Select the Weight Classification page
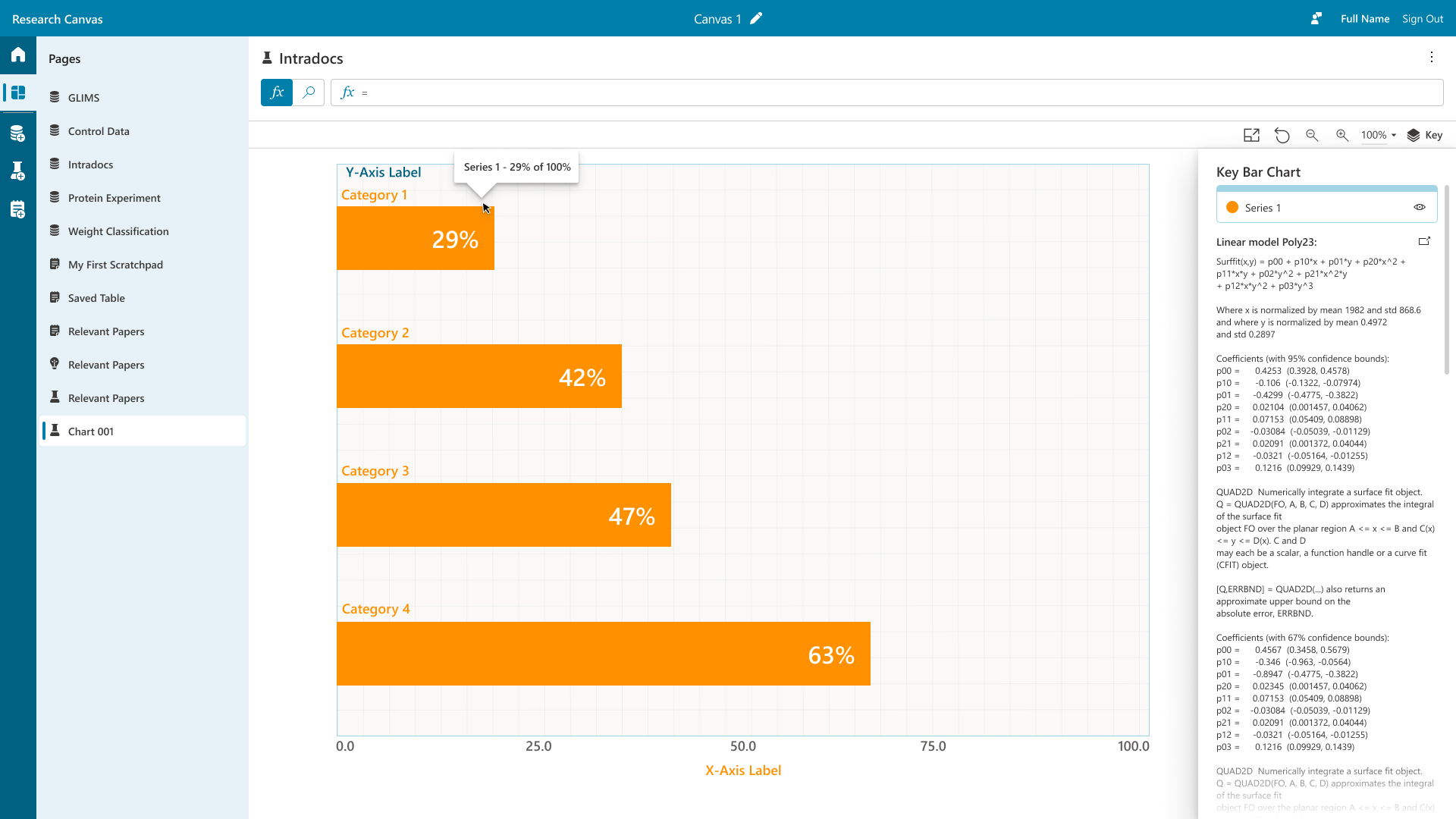This screenshot has width=1456, height=819. (118, 231)
